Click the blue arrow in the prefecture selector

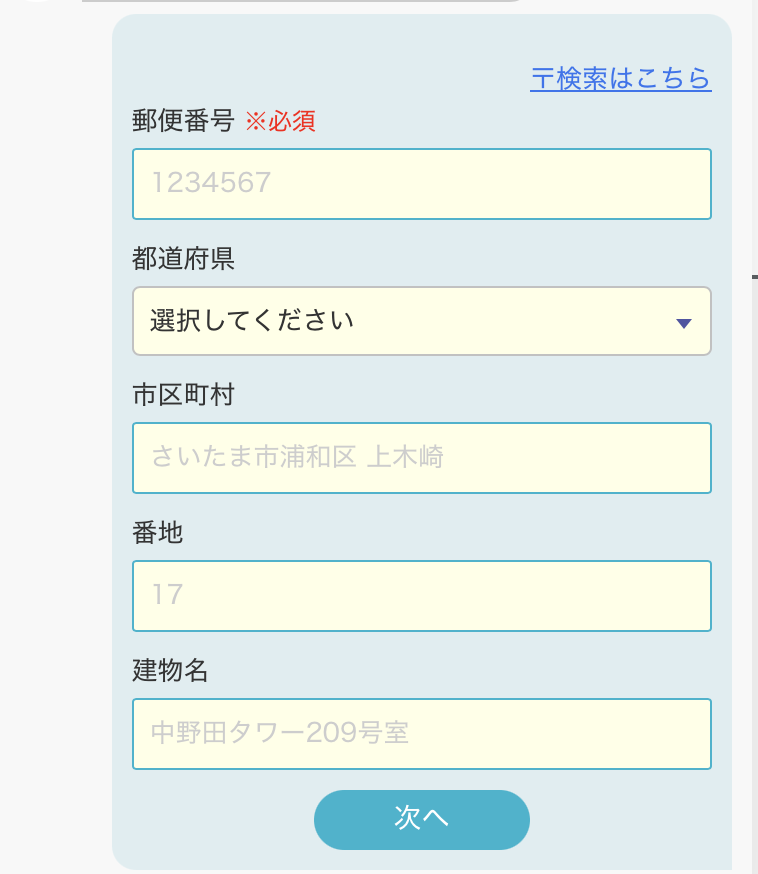coord(684,323)
